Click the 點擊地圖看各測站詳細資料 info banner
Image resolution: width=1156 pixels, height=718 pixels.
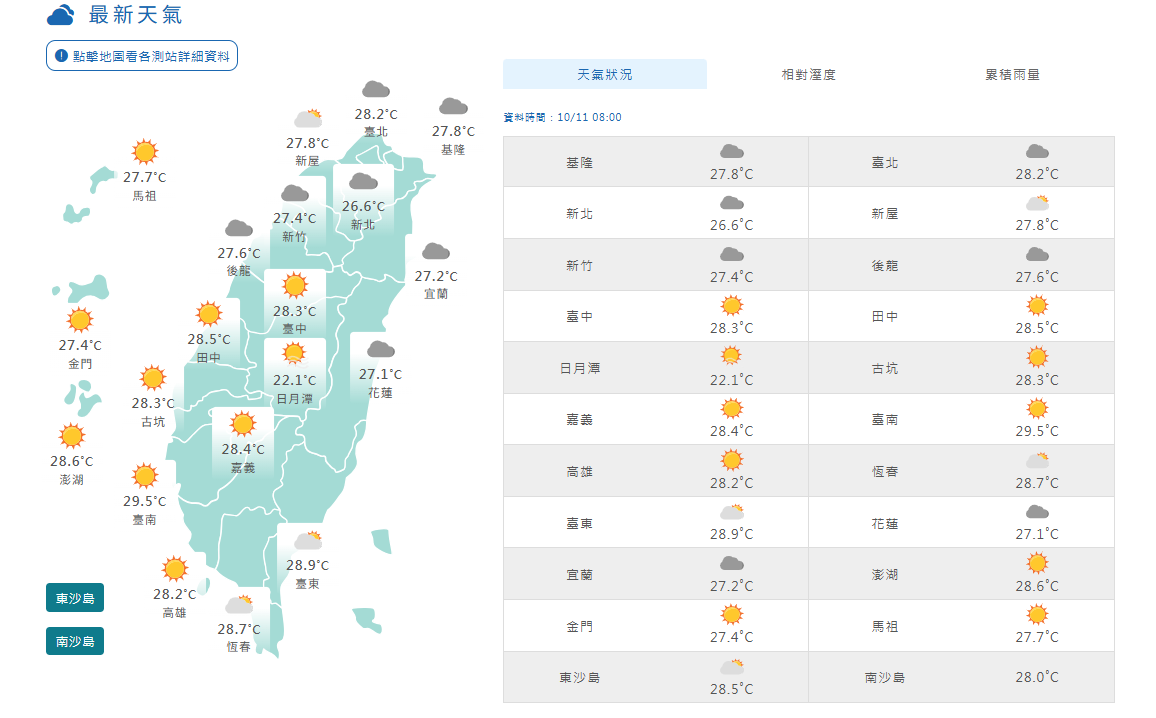142,56
